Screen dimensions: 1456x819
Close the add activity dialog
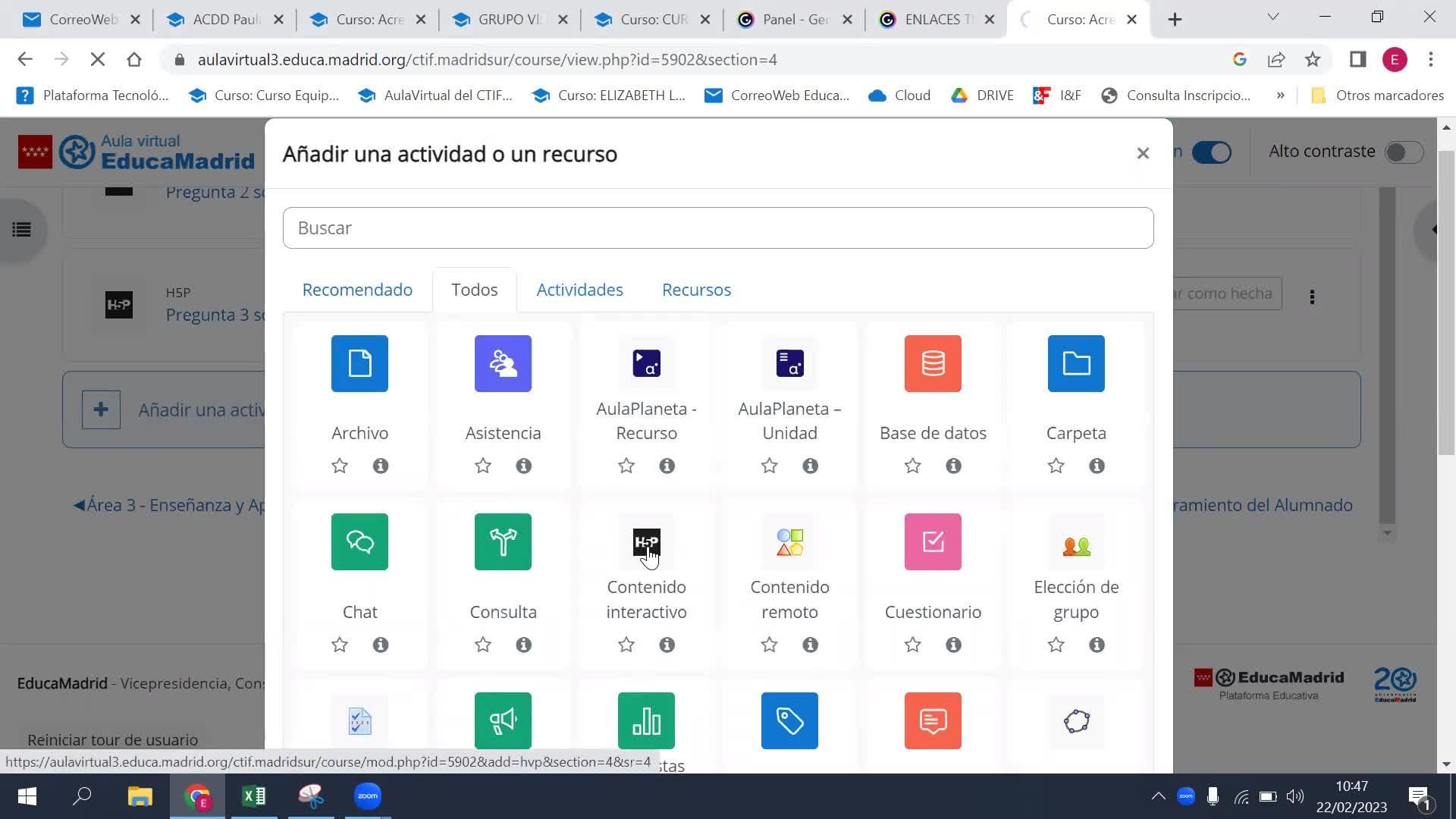[x=1143, y=154]
